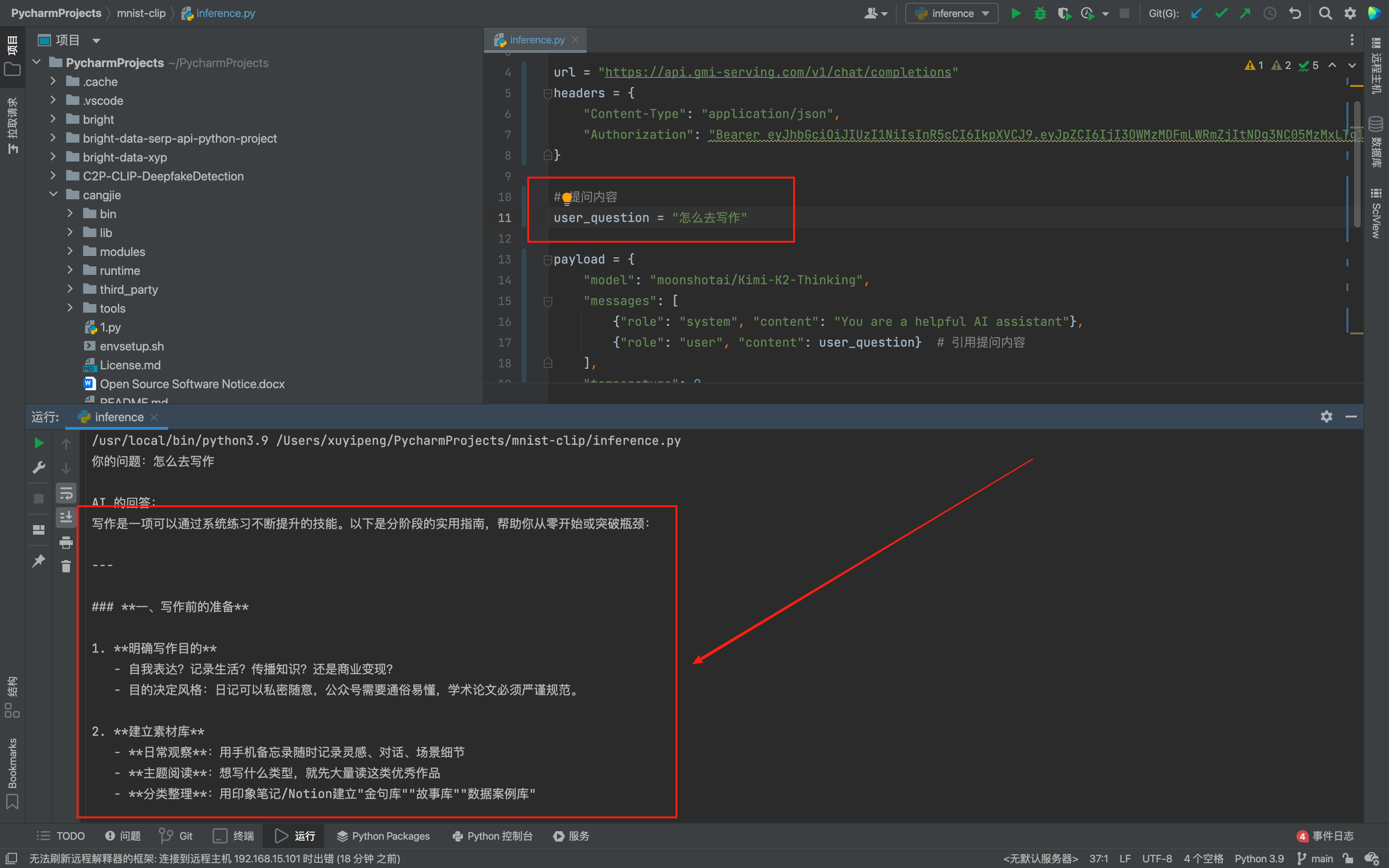
Task: Click the print icon in the run panel
Action: pos(66,542)
